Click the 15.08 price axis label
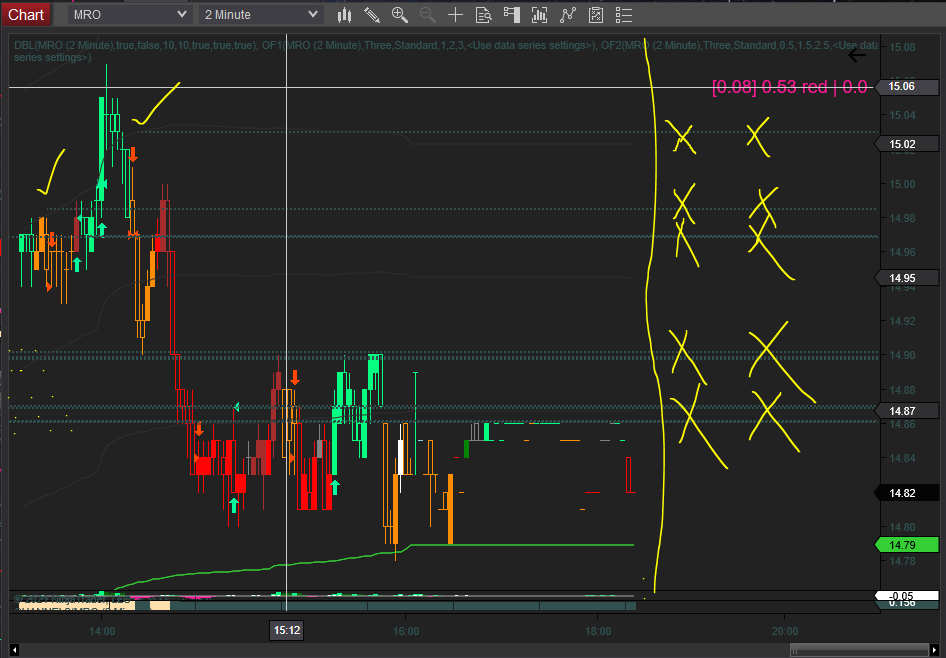946x658 pixels. [x=902, y=47]
